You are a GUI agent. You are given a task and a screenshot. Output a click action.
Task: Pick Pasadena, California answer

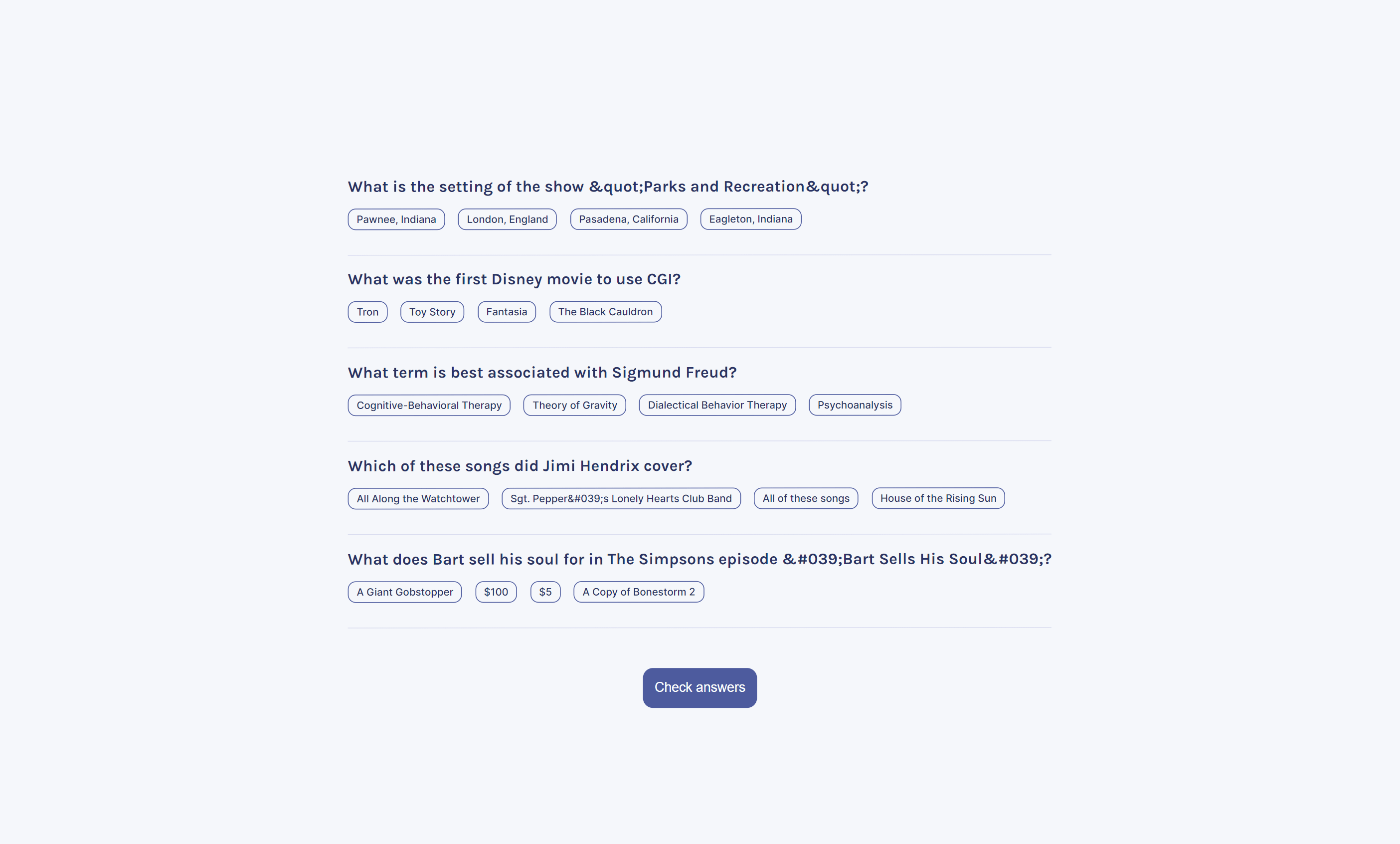click(x=628, y=219)
